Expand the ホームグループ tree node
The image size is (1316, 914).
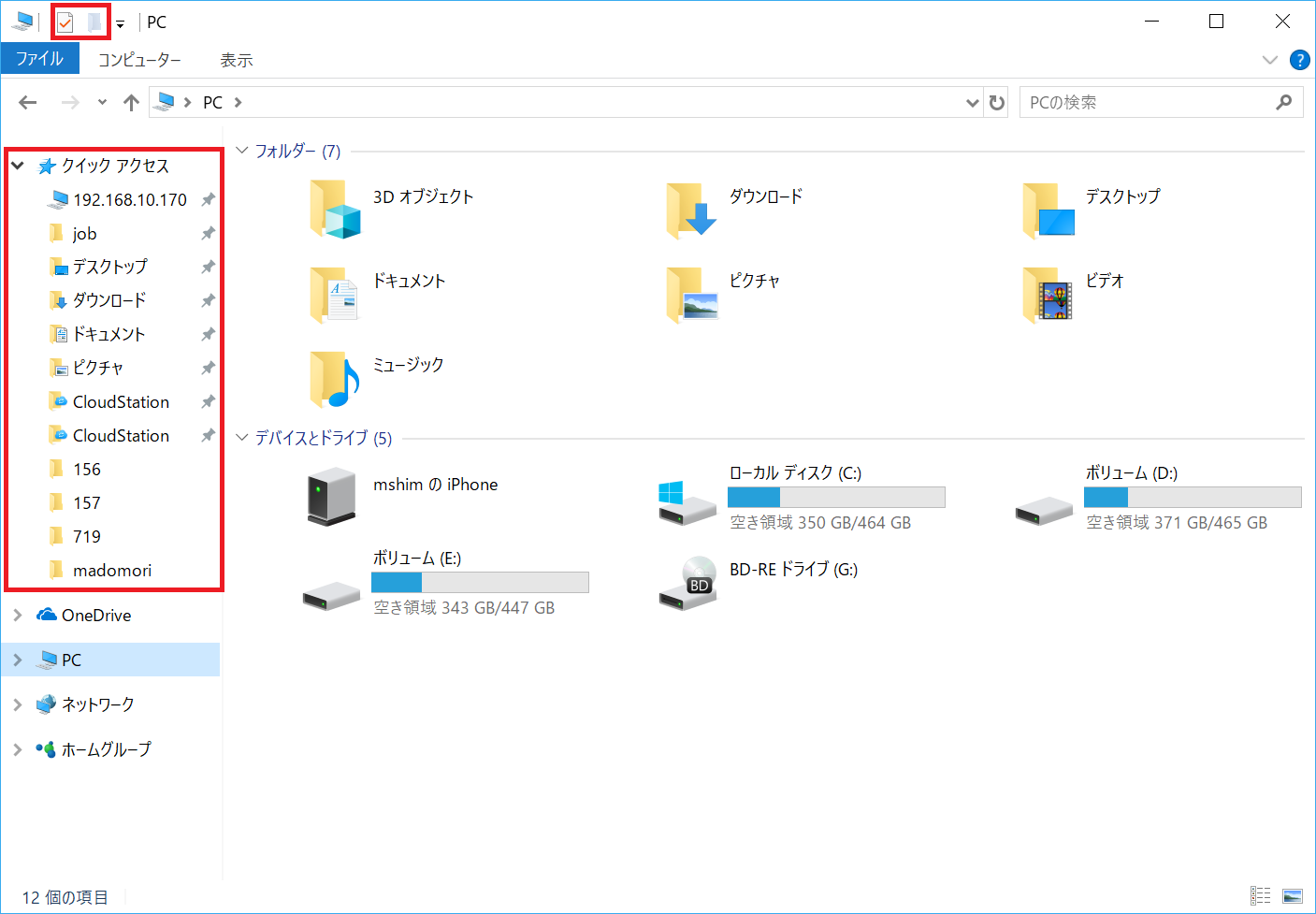18,749
